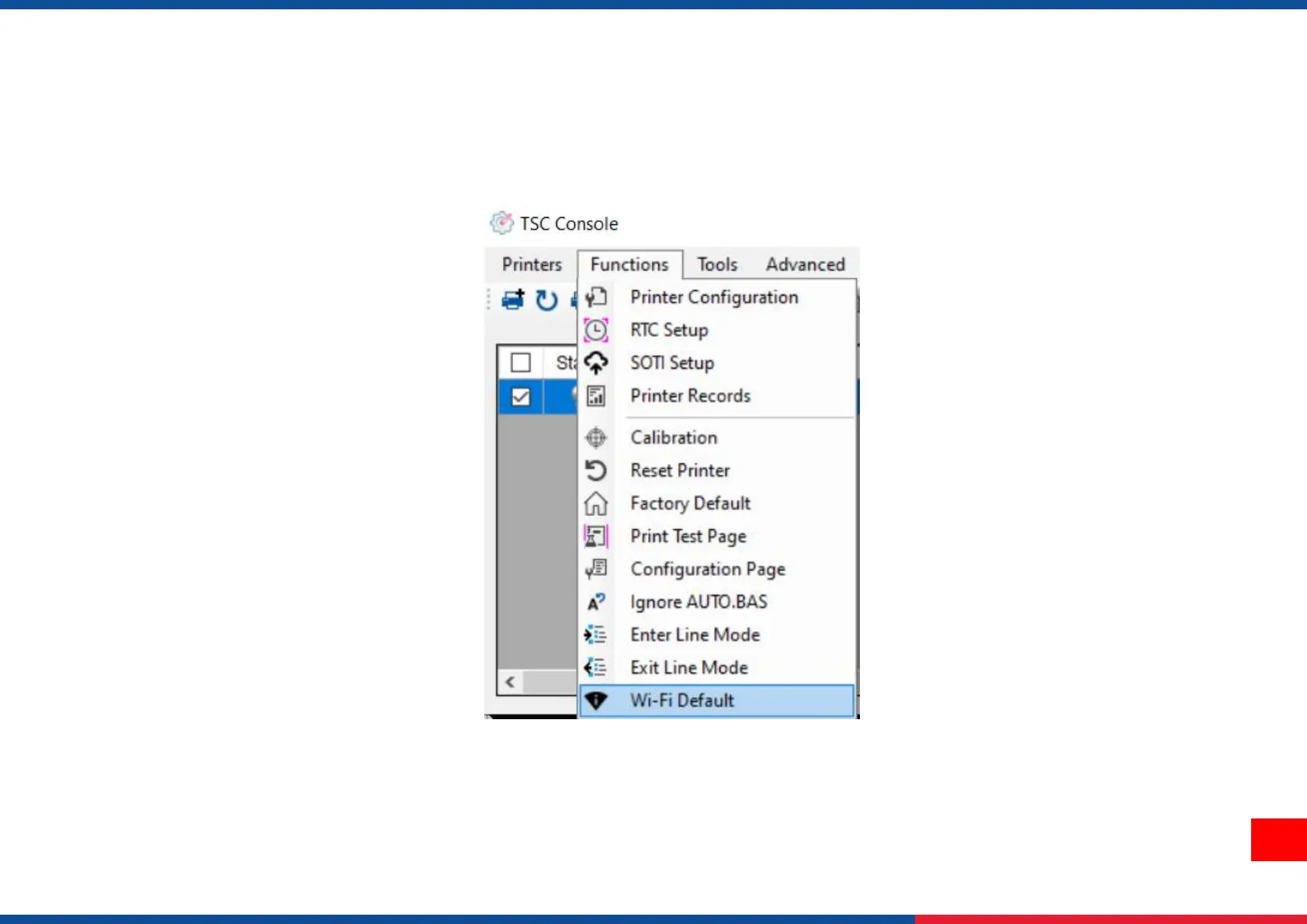
Task: Select Enter Line Mode item
Action: pos(717,635)
